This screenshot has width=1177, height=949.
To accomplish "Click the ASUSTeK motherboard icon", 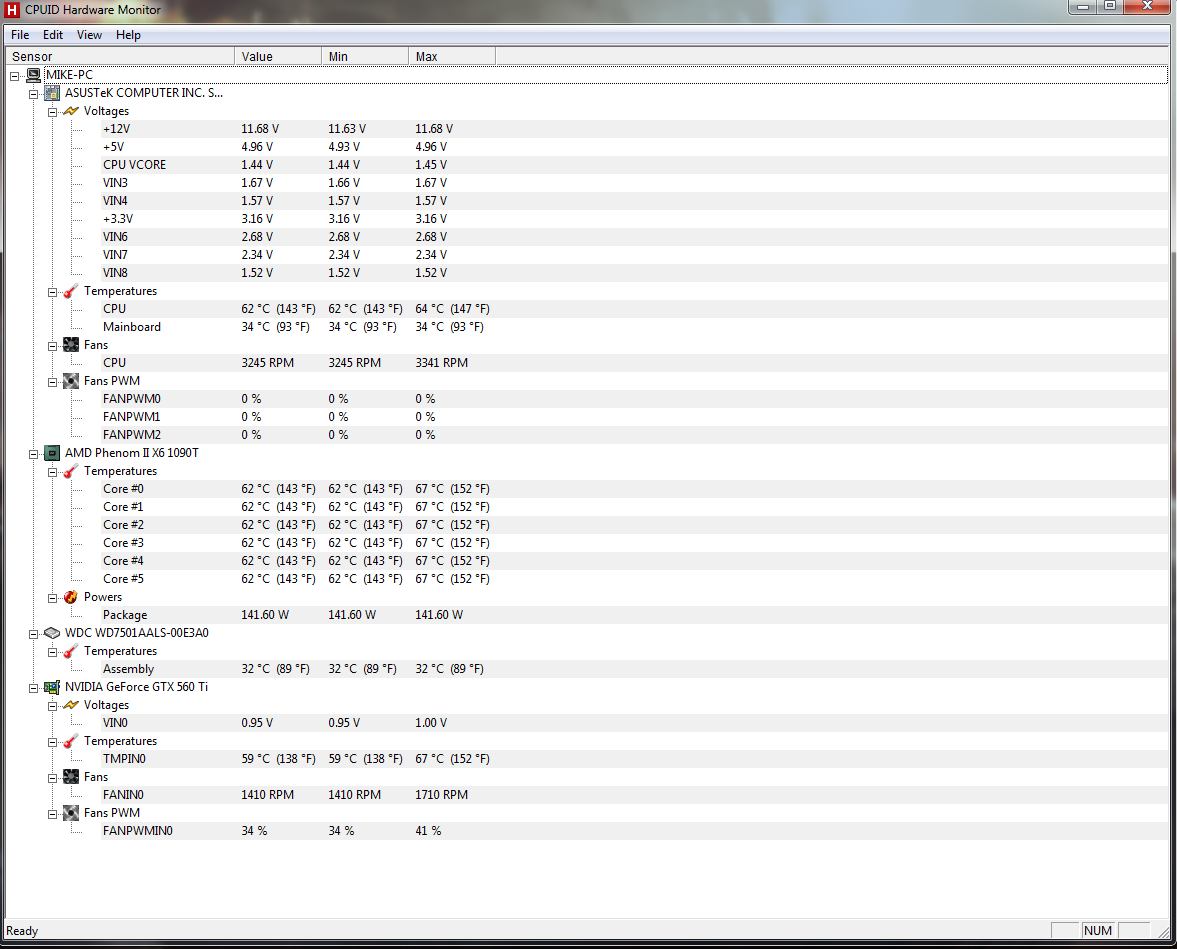I will [52, 93].
